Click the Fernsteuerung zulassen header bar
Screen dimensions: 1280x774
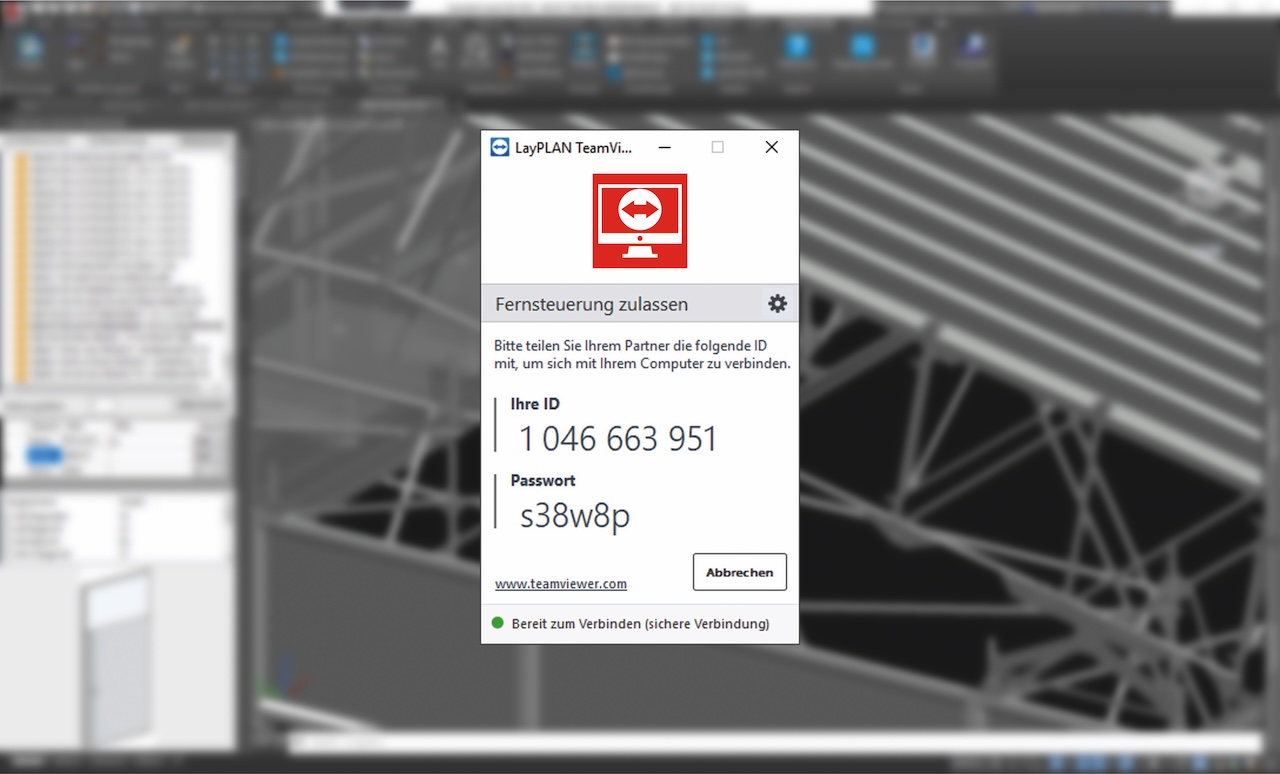(620, 304)
